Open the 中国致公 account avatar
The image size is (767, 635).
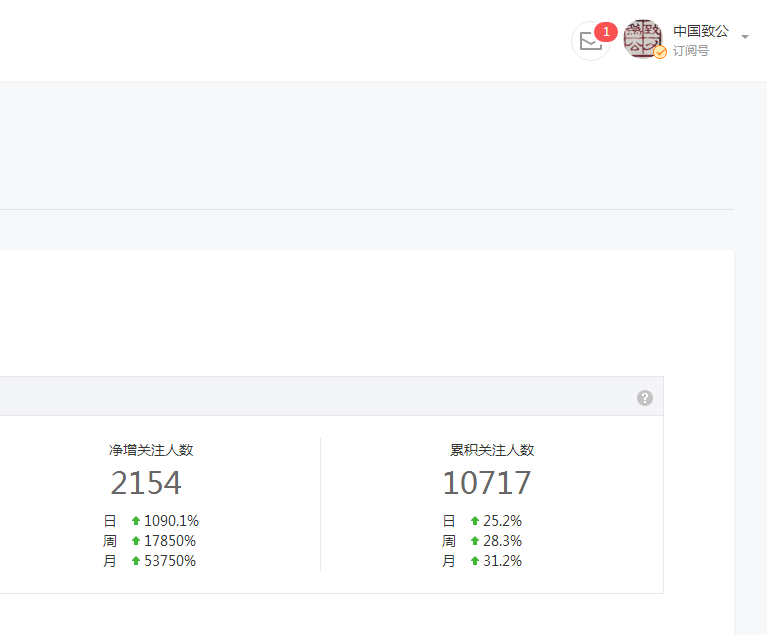[643, 39]
